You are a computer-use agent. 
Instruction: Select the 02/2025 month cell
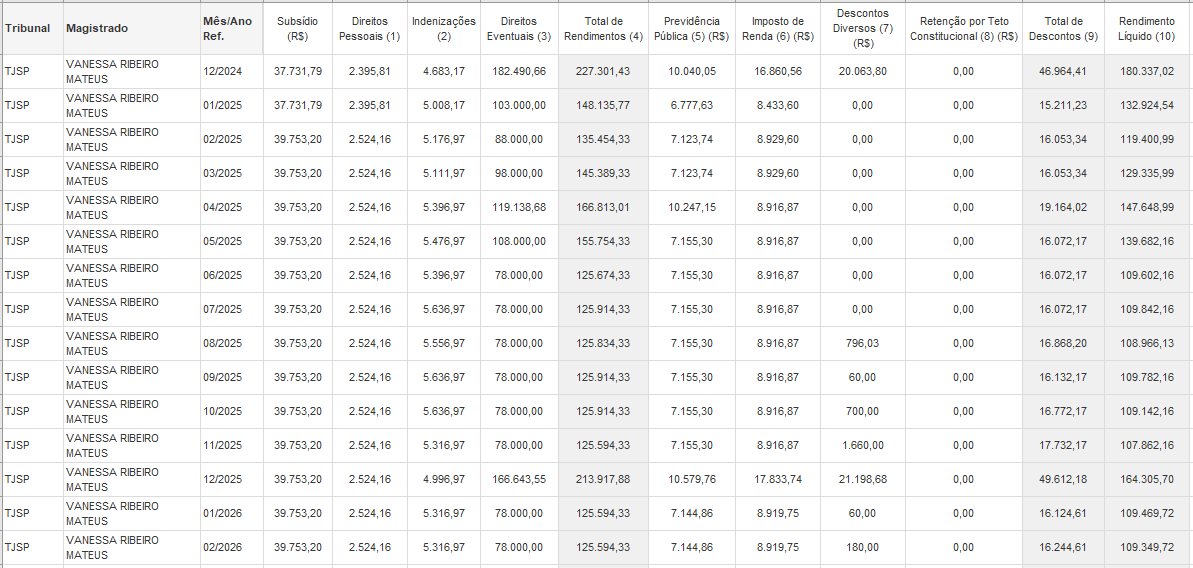click(231, 139)
